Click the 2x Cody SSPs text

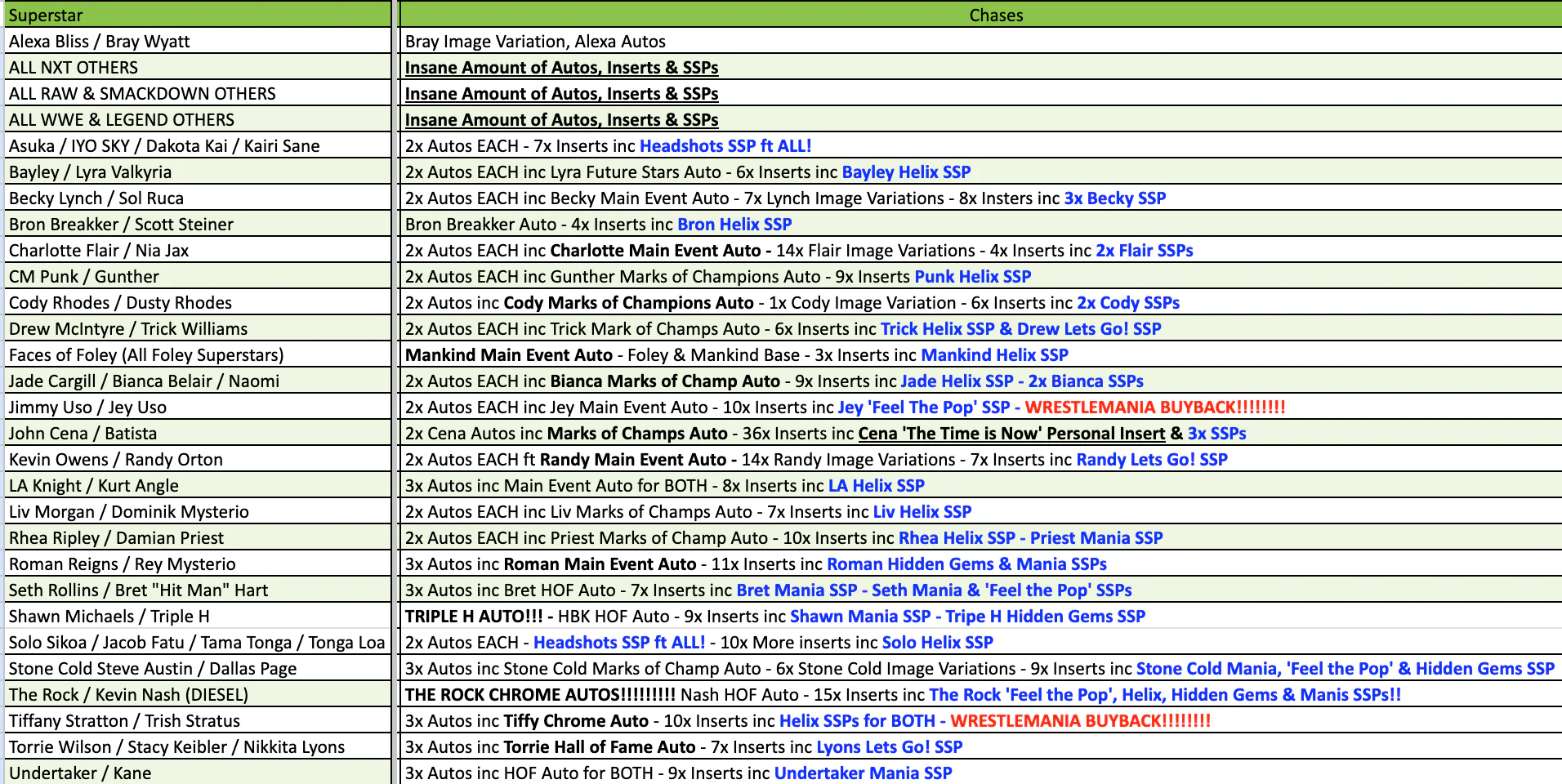point(1128,303)
